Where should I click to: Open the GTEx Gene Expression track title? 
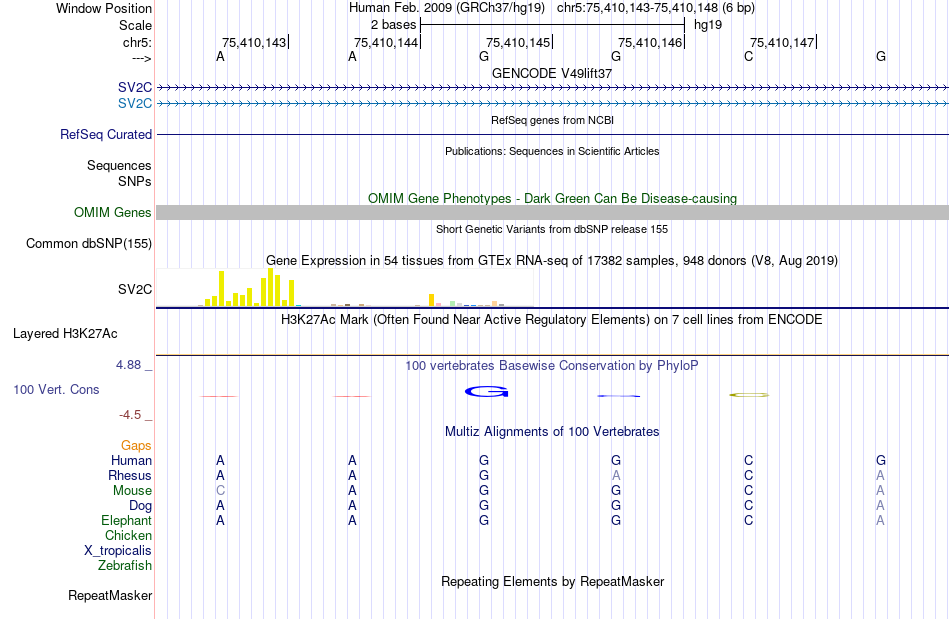click(x=552, y=260)
